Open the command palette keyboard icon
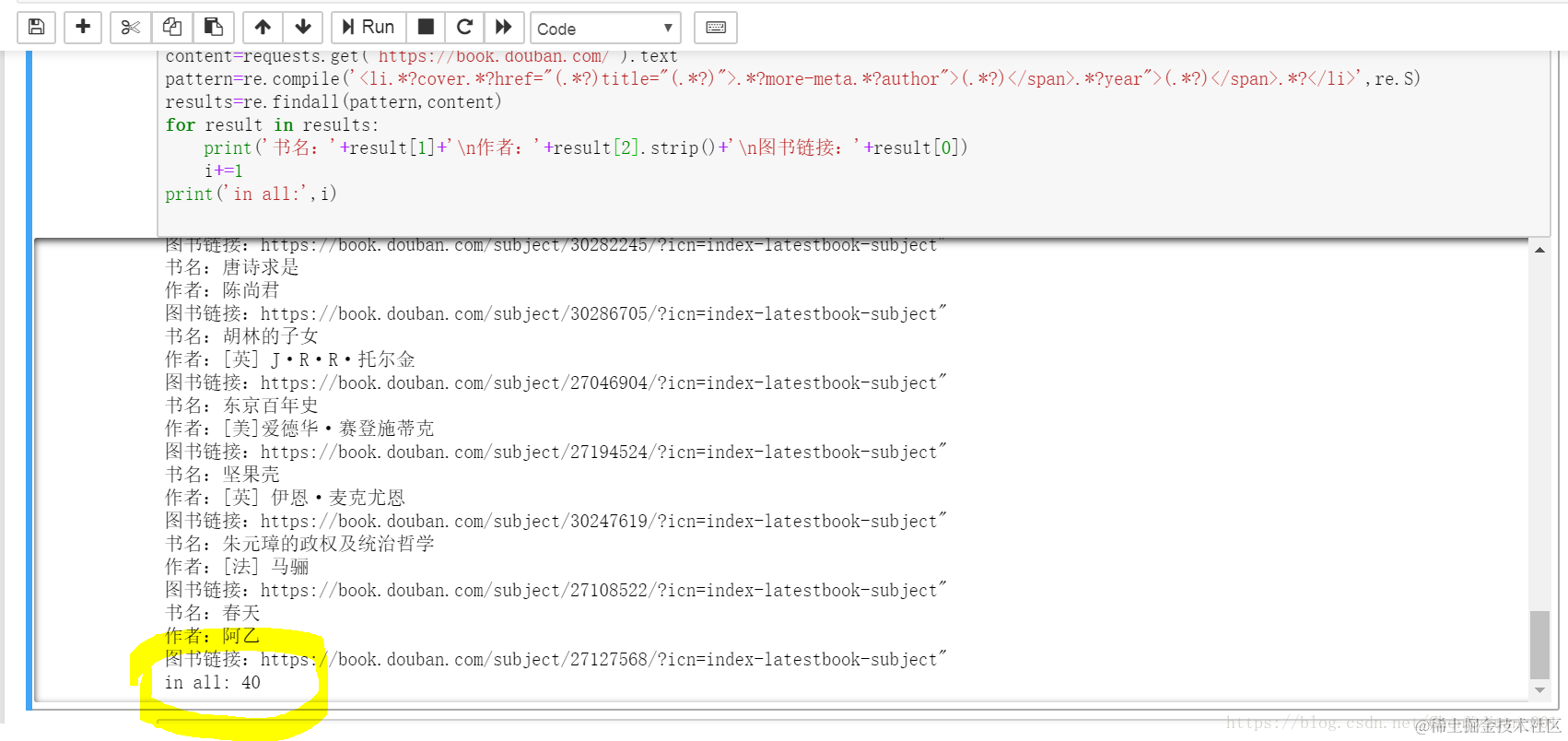This screenshot has height=741, width=1568. (x=716, y=28)
